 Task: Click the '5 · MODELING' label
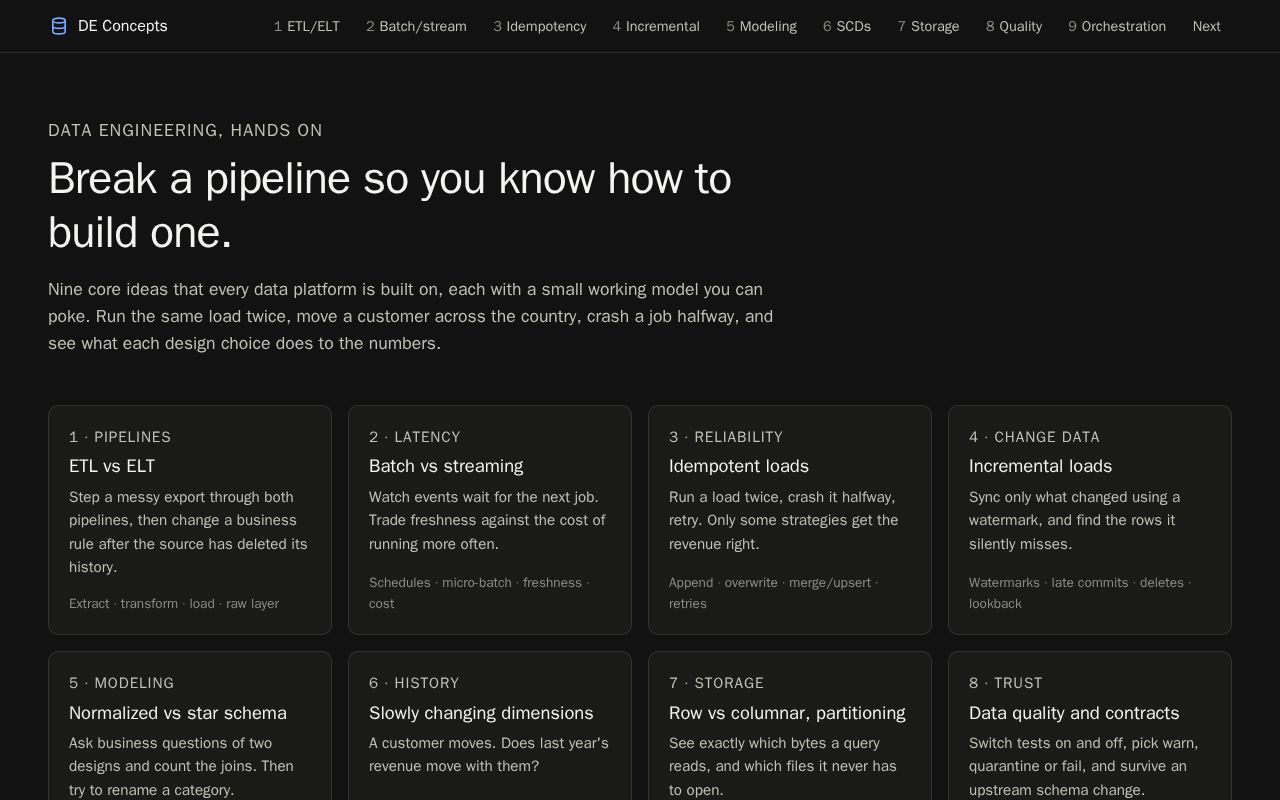[x=122, y=683]
